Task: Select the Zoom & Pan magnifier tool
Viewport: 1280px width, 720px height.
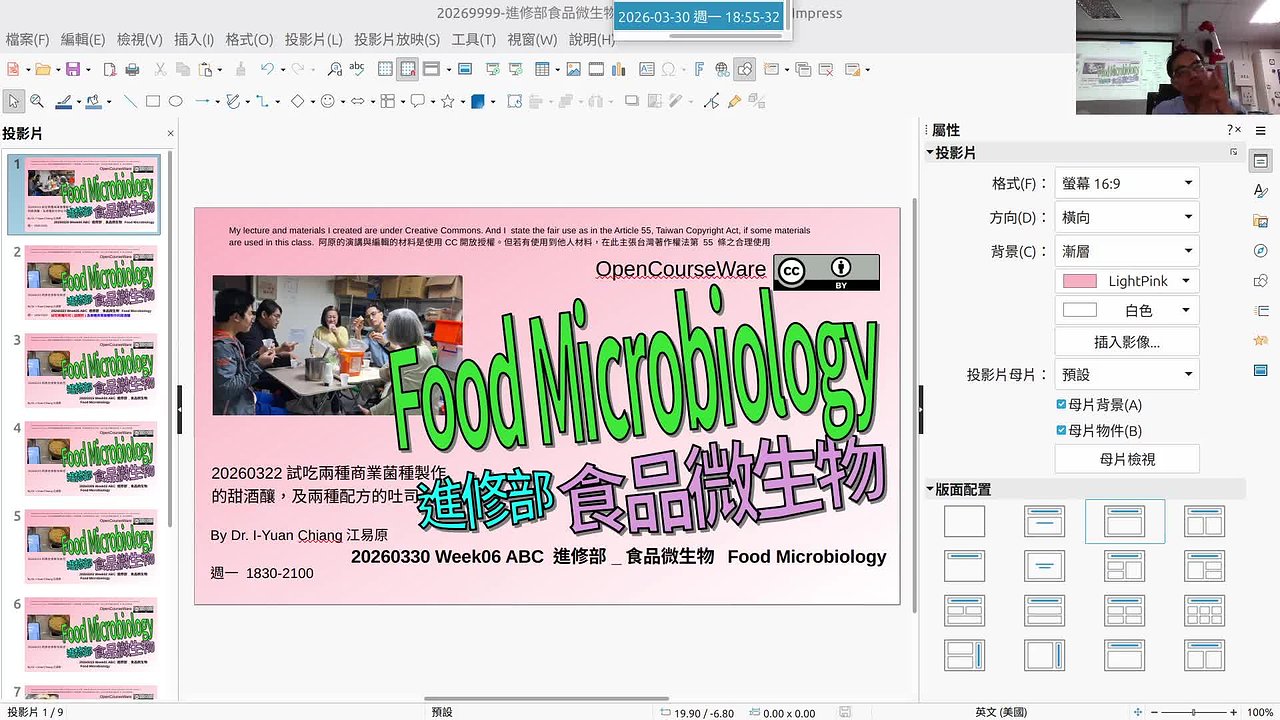Action: [x=36, y=101]
